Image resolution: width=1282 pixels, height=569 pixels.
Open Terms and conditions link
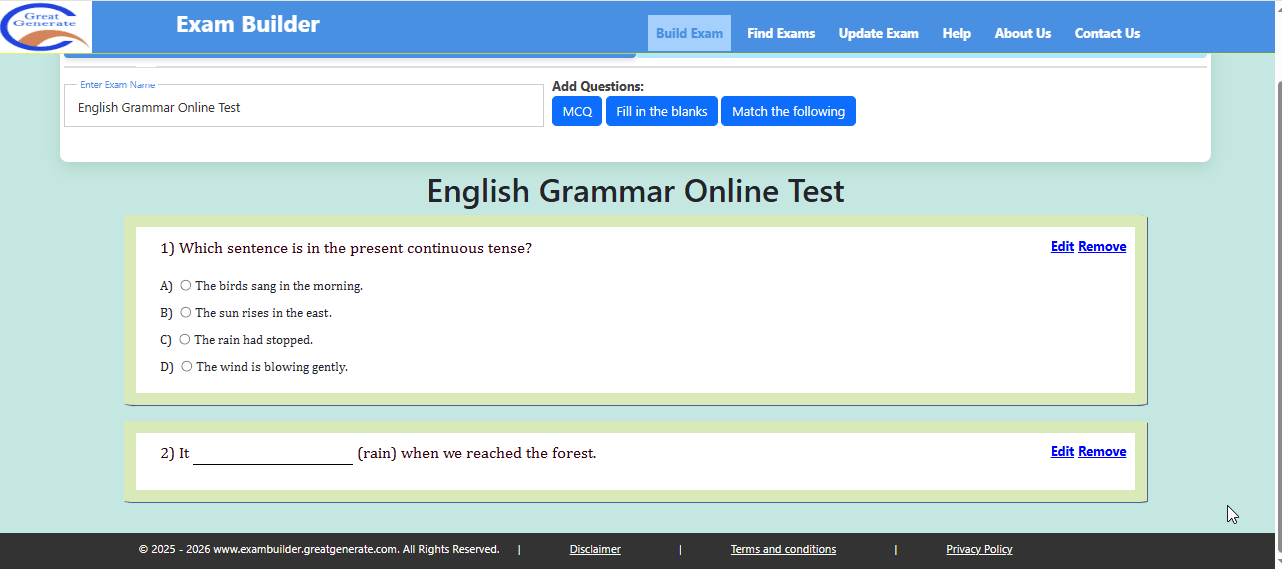click(783, 549)
